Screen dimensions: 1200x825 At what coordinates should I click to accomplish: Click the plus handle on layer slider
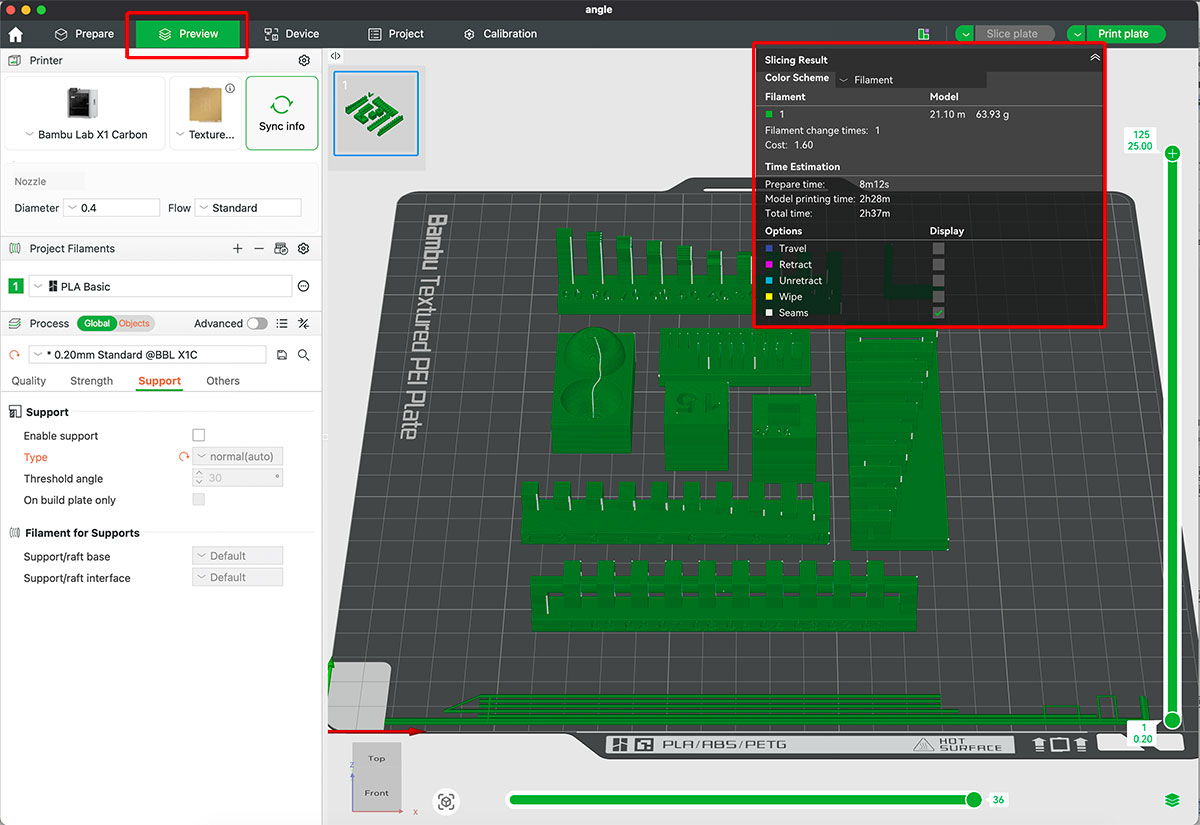click(x=1172, y=154)
